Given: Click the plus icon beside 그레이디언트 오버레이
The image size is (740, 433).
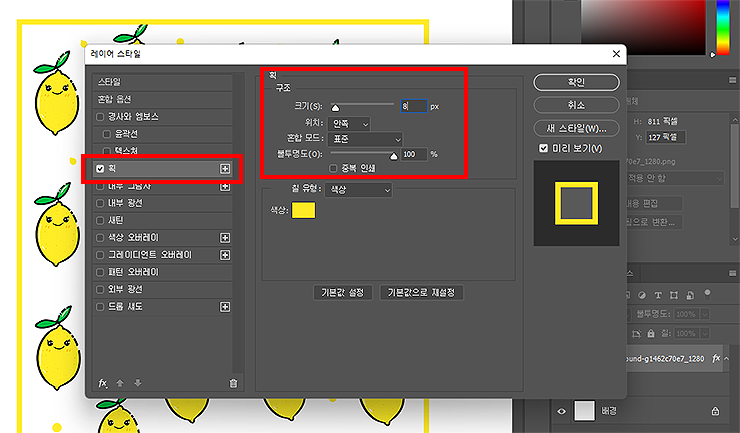Looking at the screenshot, I should tap(225, 255).
